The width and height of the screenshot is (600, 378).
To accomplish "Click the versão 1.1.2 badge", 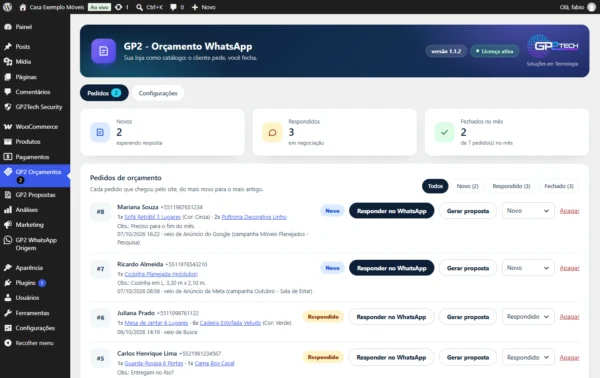I will coord(446,51).
